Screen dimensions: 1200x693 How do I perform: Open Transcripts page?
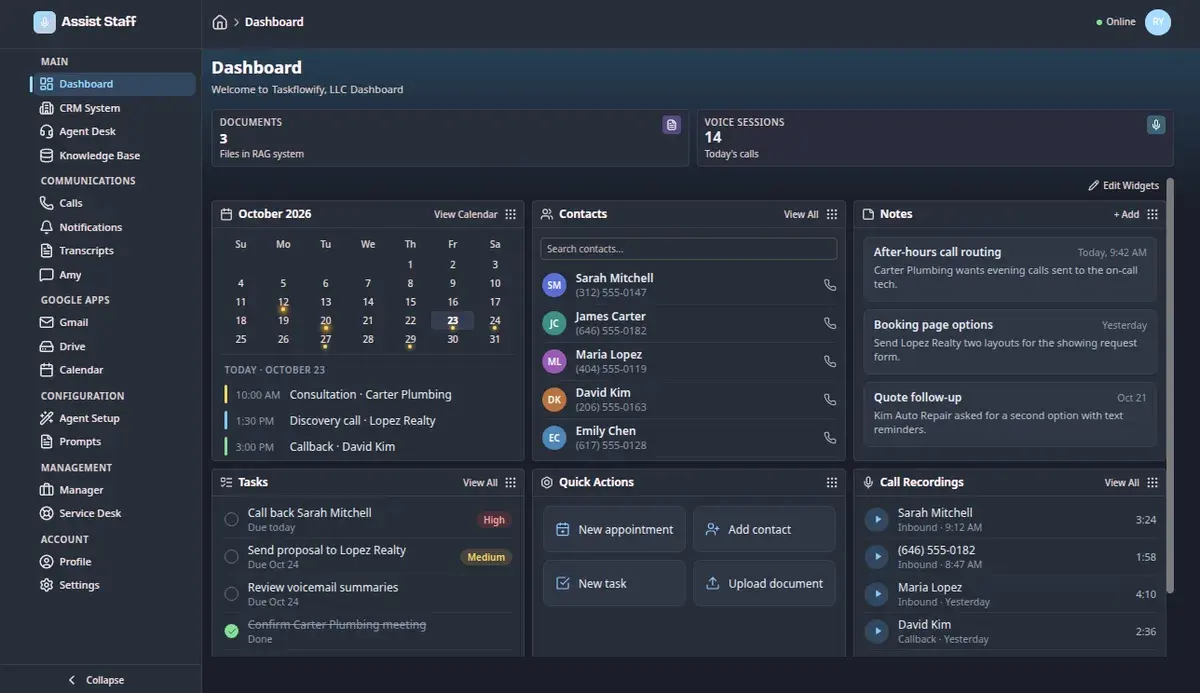(x=113, y=251)
